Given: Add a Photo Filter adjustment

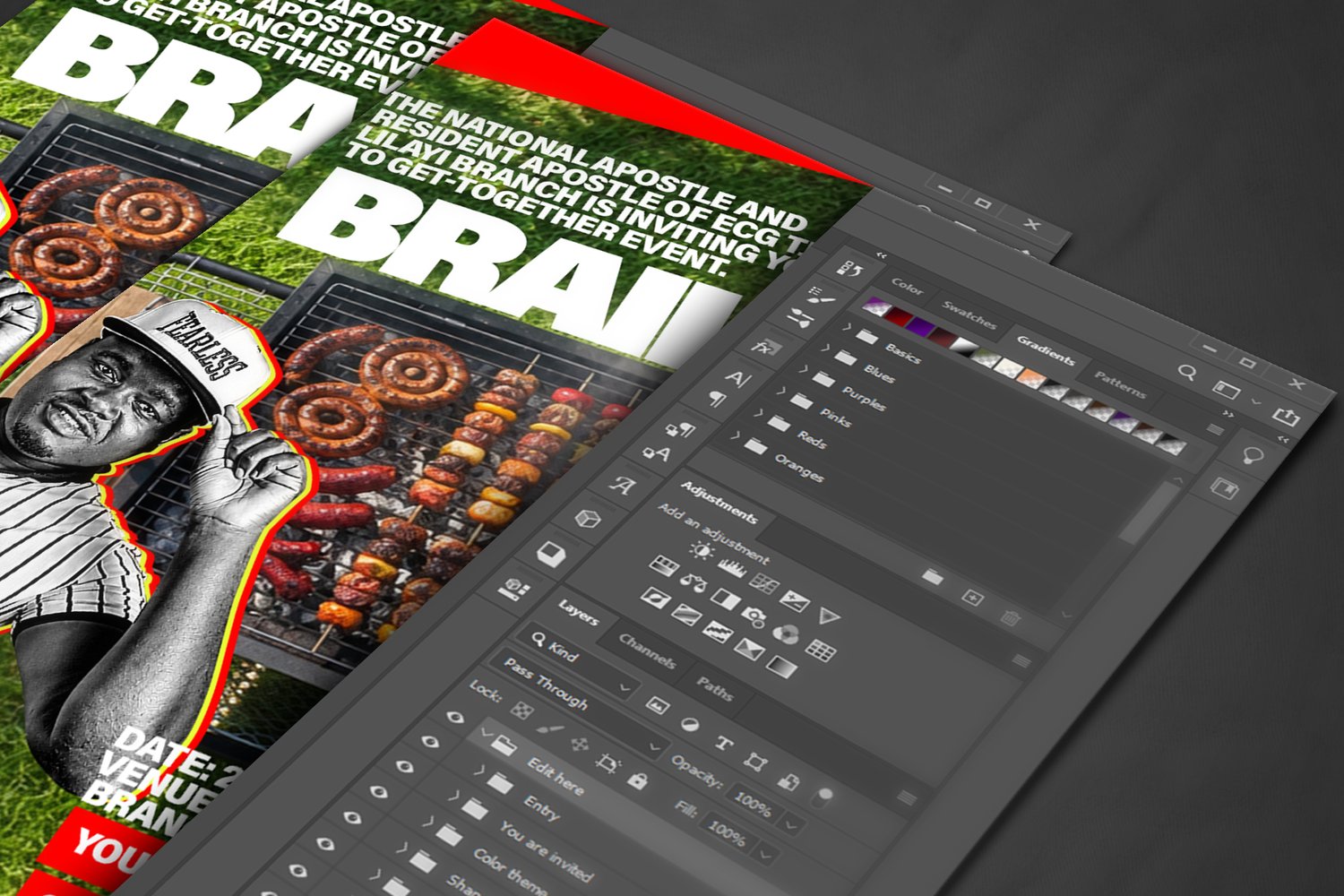Looking at the screenshot, I should point(754,616).
